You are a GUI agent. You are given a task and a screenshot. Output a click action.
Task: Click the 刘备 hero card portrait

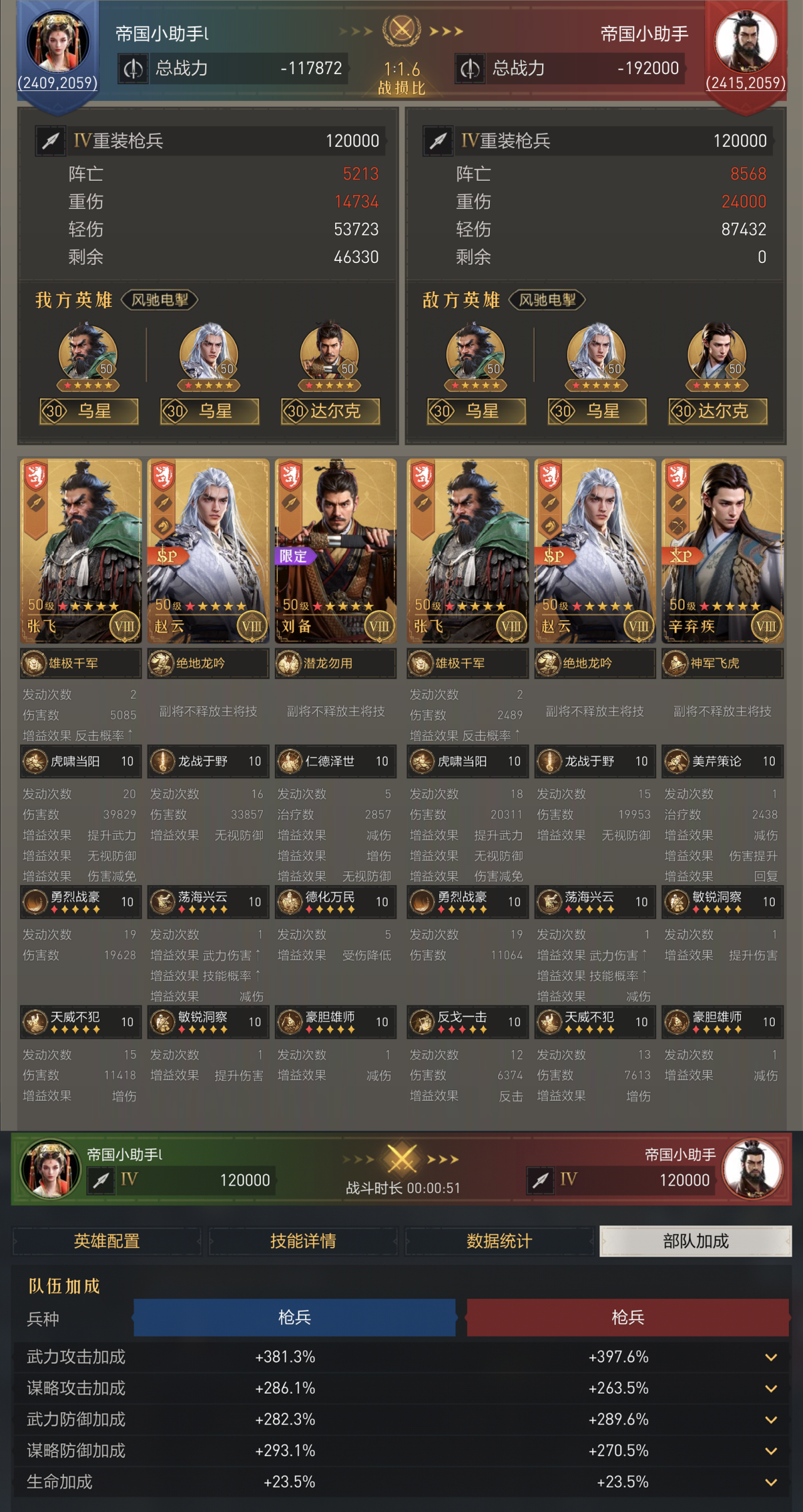click(336, 550)
